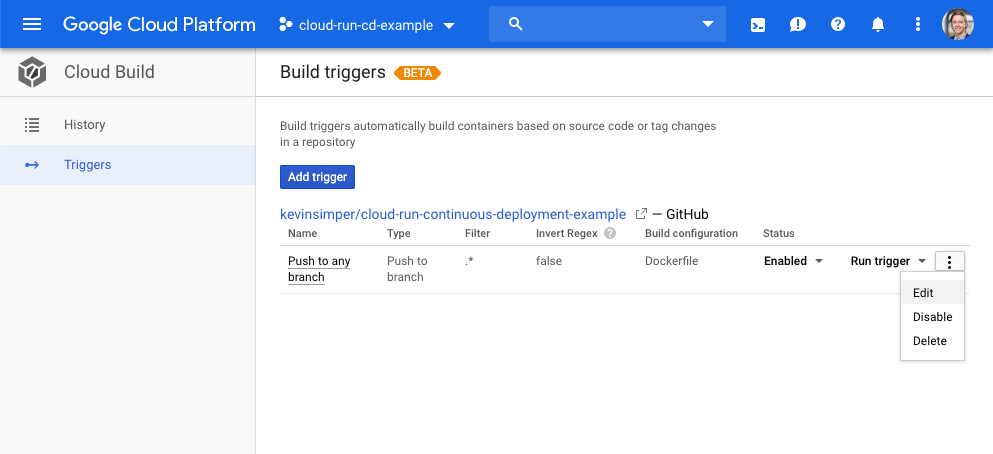Activate Cloud Shell terminal icon
Viewport: 993px width, 454px height.
pyautogui.click(x=757, y=25)
